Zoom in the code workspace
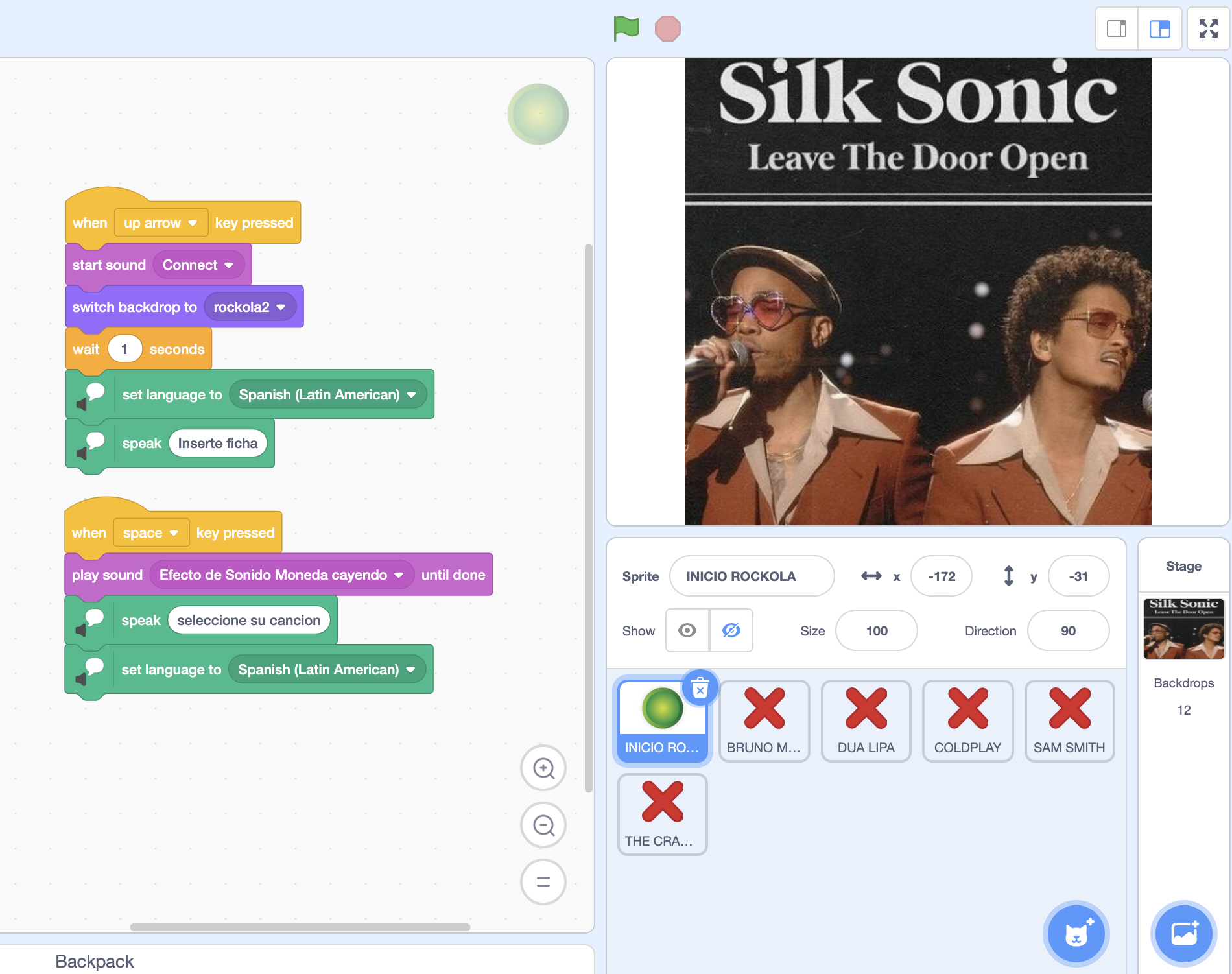 tap(543, 768)
